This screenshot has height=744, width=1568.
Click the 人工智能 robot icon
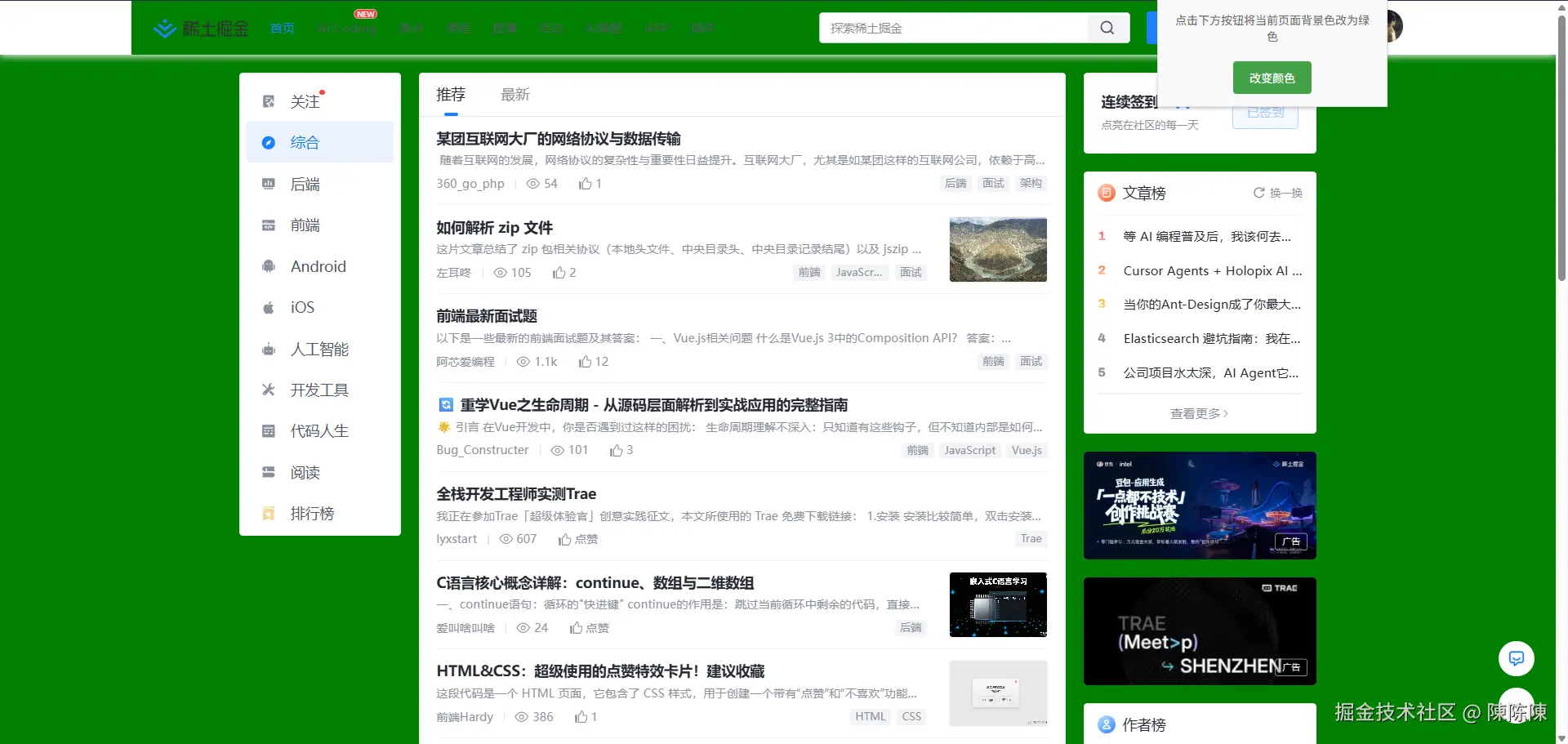(269, 349)
